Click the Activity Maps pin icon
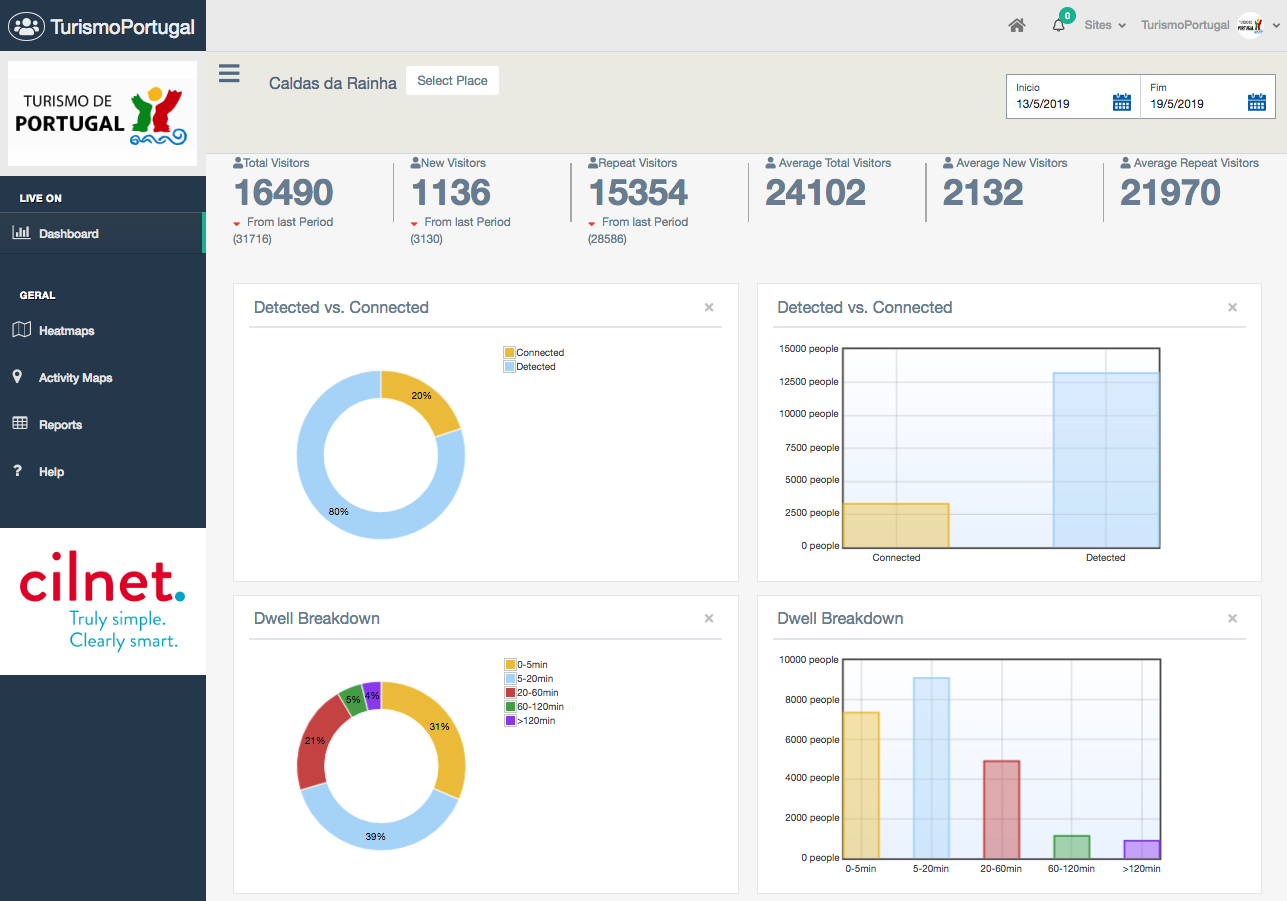The height and width of the screenshot is (901, 1287). pyautogui.click(x=17, y=377)
